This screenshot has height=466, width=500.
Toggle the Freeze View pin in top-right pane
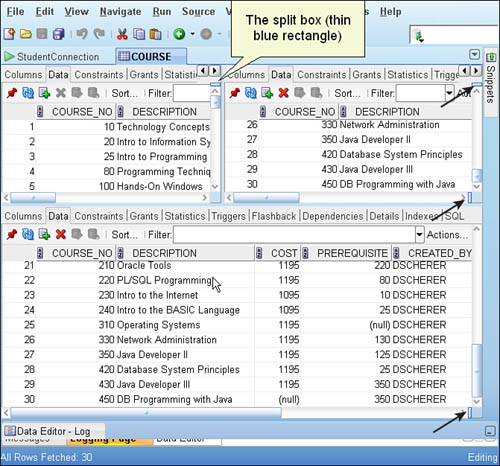pyautogui.click(x=235, y=93)
